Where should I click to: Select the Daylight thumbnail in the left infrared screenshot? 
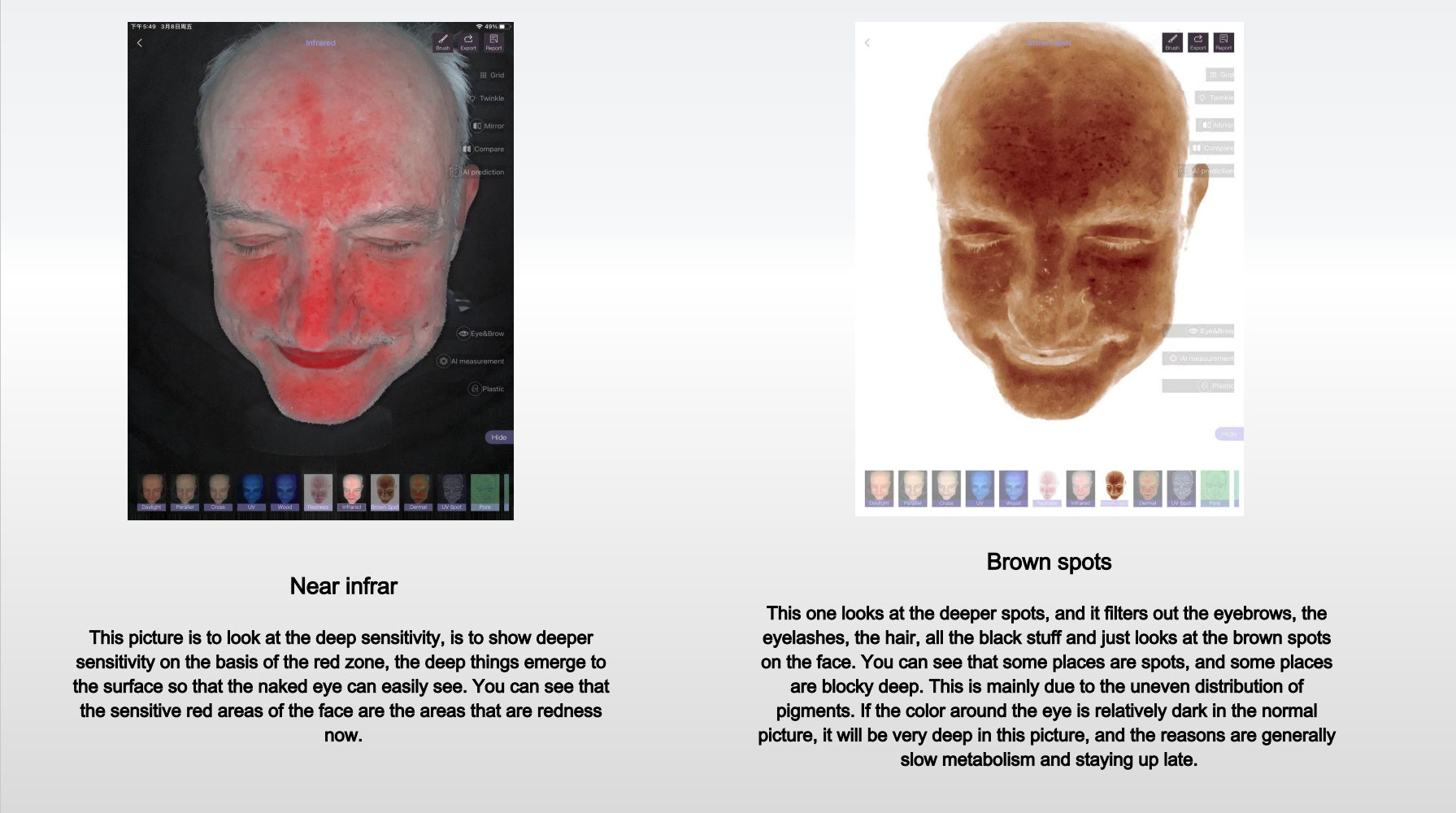tap(152, 492)
